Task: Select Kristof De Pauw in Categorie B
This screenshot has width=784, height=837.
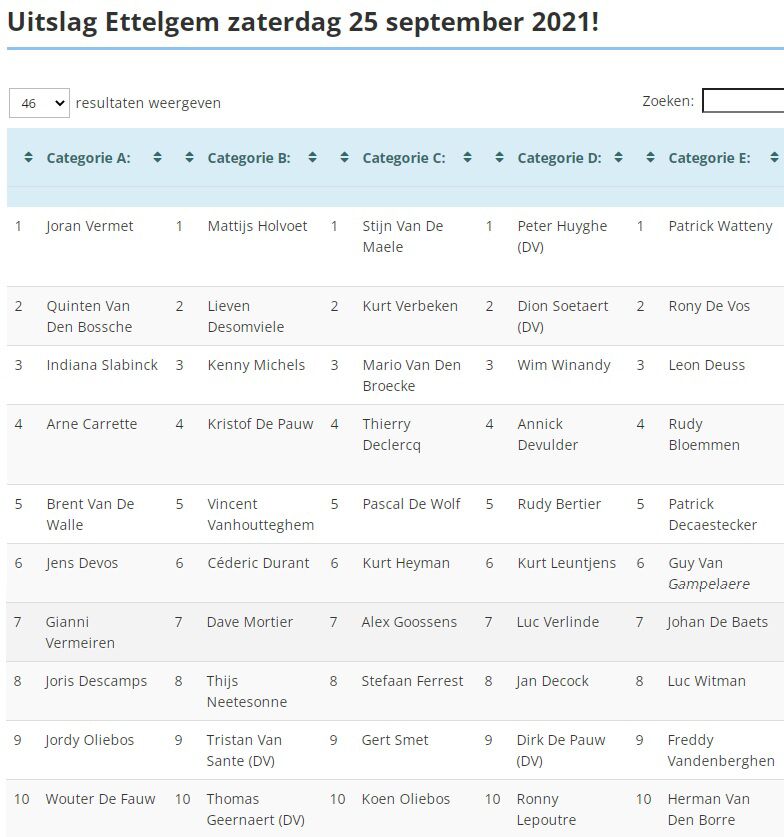Action: point(260,424)
